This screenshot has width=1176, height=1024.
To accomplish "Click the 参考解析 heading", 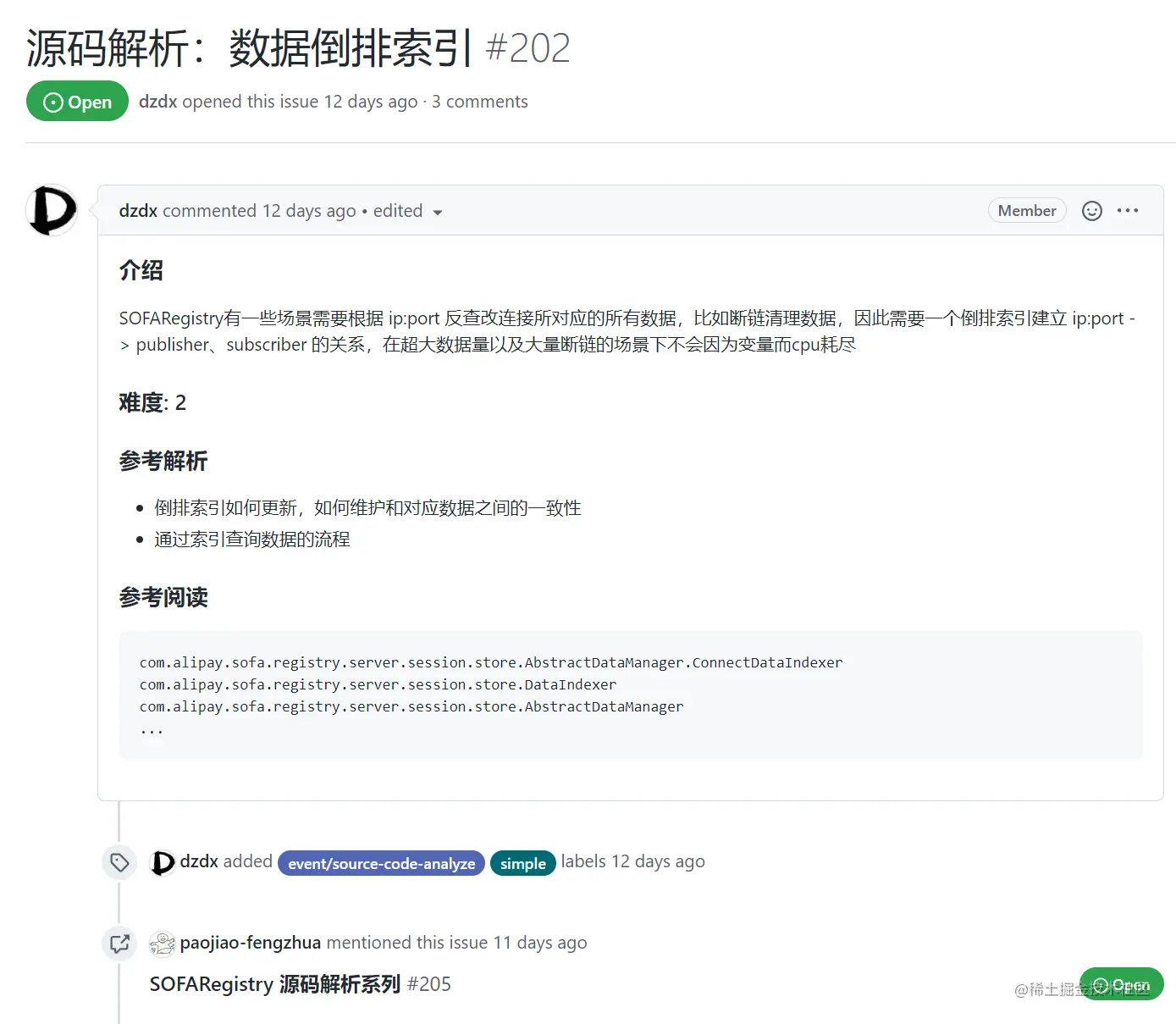I will pyautogui.click(x=163, y=462).
